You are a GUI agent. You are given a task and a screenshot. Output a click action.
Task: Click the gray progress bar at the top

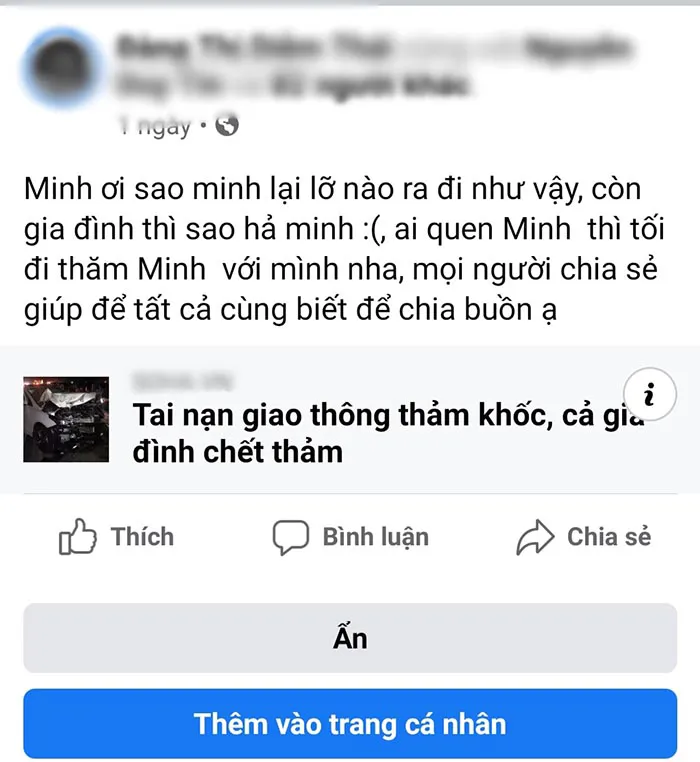click(x=350, y=2)
